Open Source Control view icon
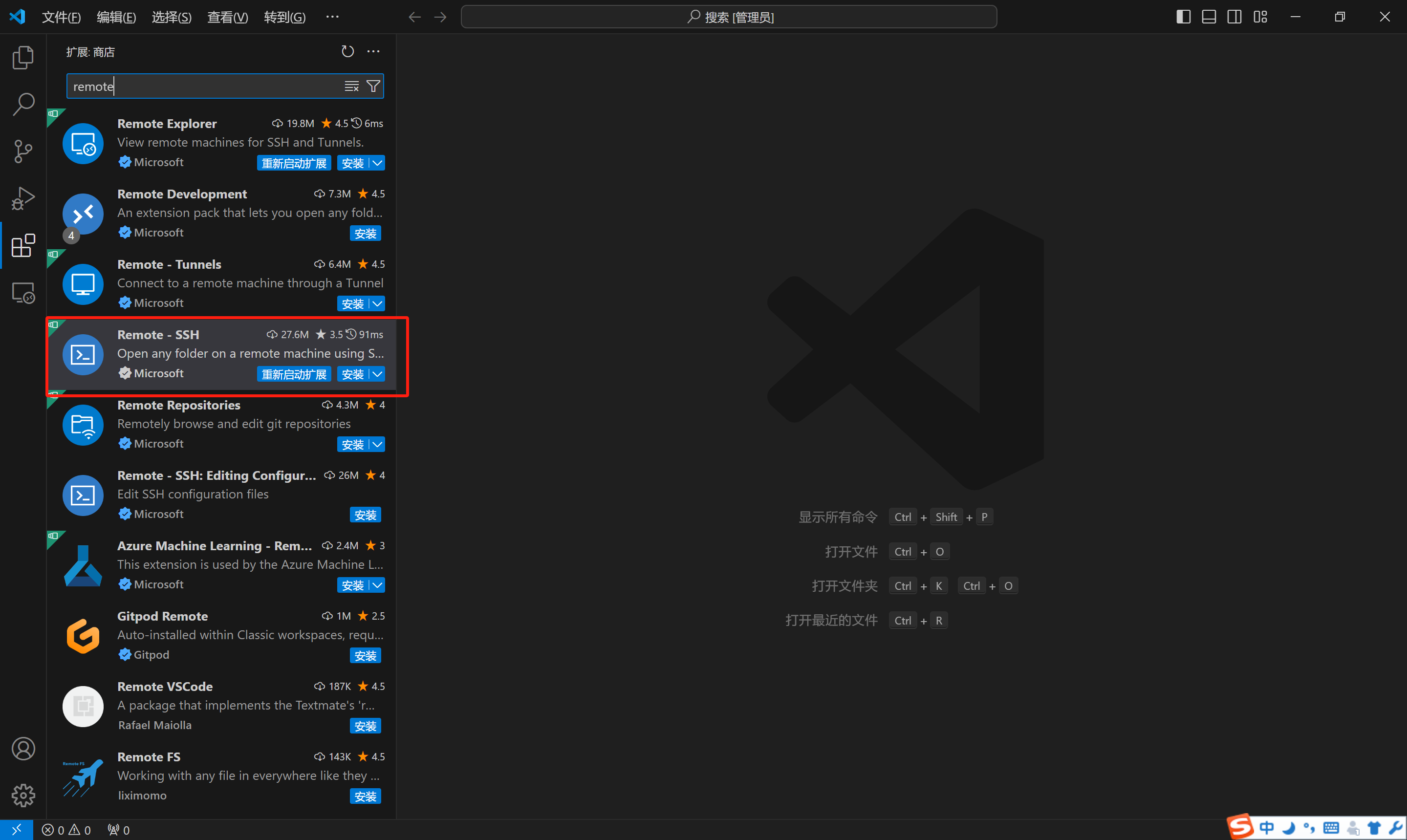The width and height of the screenshot is (1407, 840). pyautogui.click(x=23, y=151)
